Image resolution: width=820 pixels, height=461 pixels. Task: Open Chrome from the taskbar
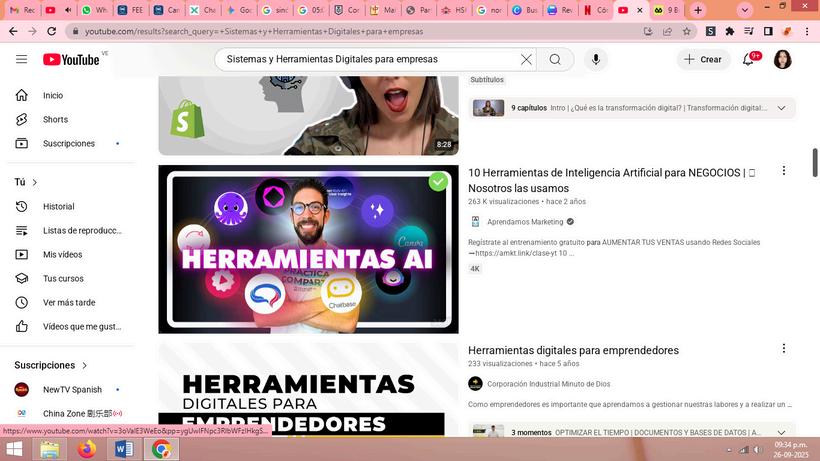162,449
